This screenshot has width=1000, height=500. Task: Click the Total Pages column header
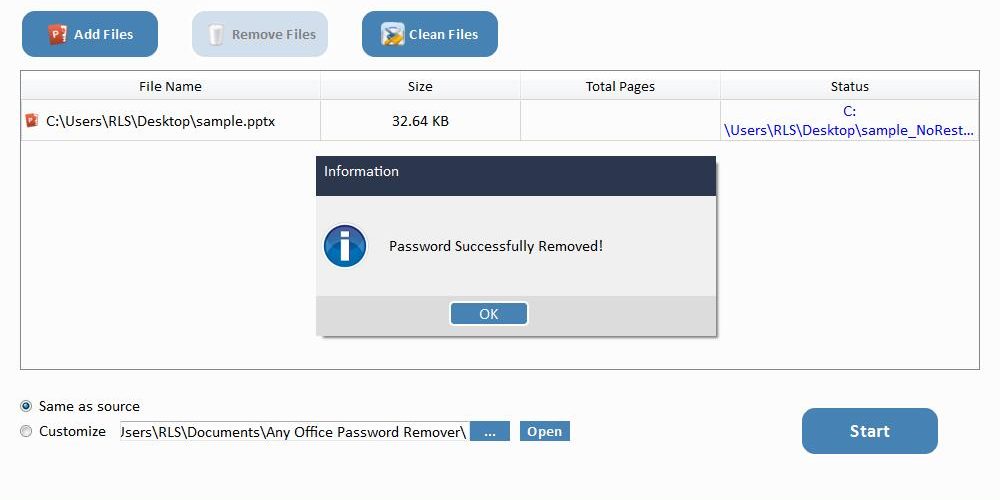click(x=621, y=86)
